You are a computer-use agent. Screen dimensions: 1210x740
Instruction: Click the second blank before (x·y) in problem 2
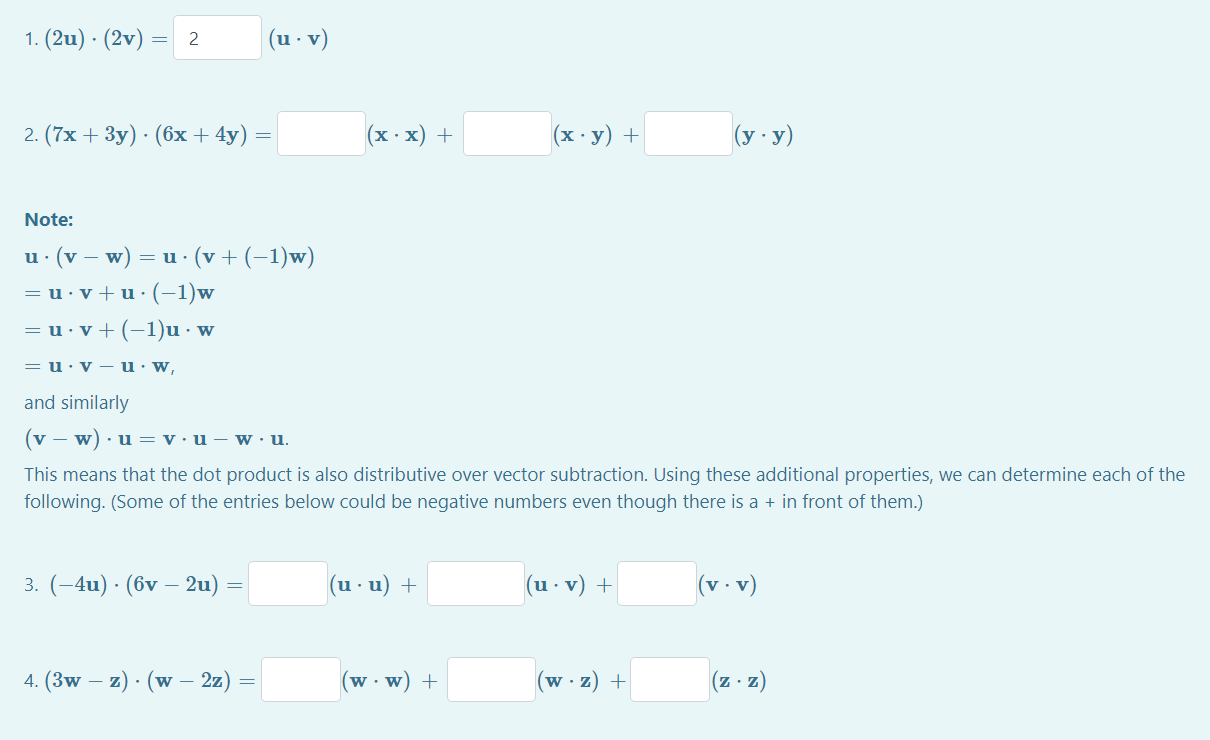[x=507, y=132]
